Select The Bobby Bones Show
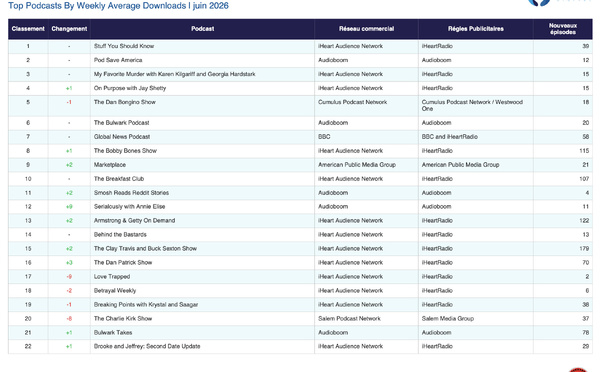Screen dimensions: 600x372 pos(125,151)
